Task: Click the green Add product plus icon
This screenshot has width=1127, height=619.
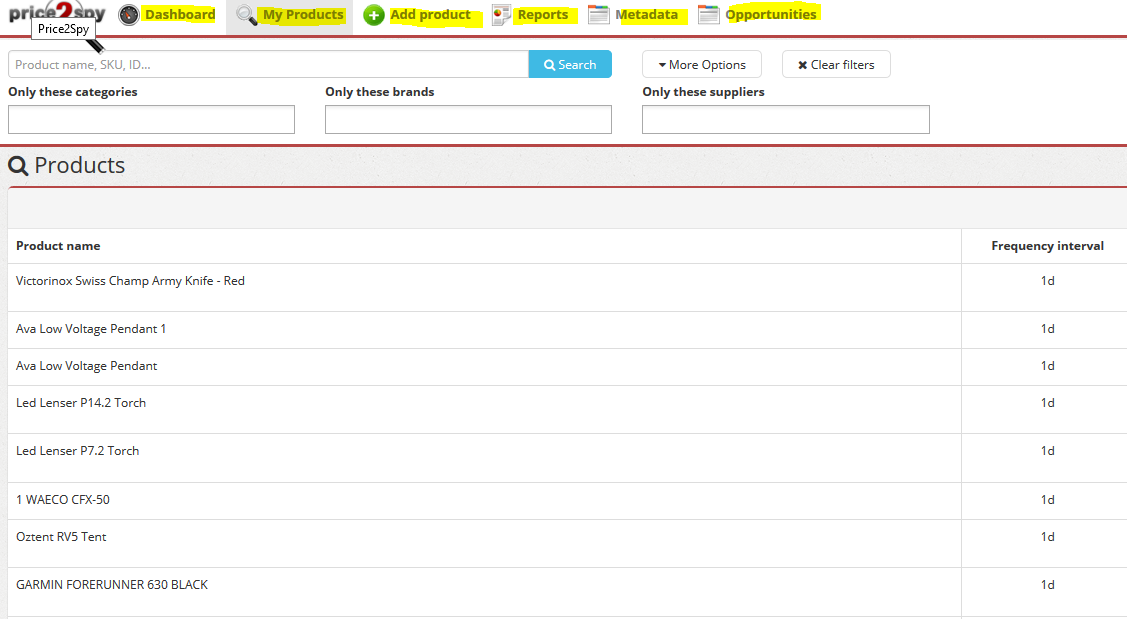Action: 374,15
